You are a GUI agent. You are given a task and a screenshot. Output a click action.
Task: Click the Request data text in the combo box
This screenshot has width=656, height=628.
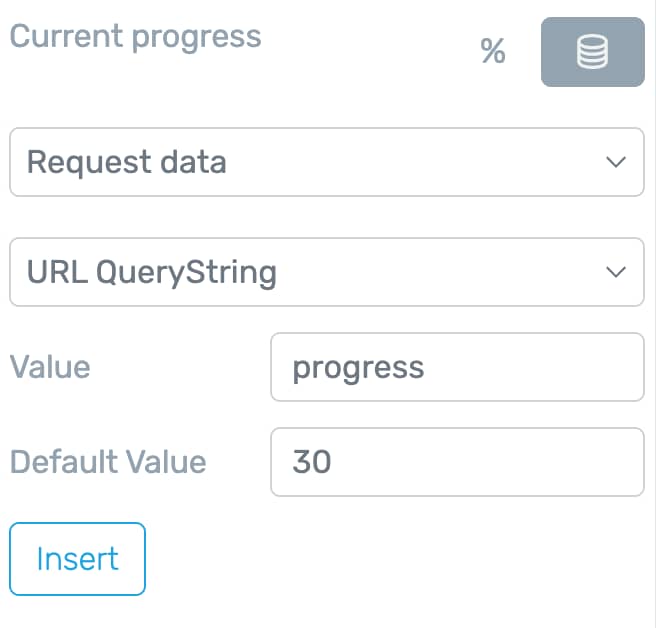point(127,162)
